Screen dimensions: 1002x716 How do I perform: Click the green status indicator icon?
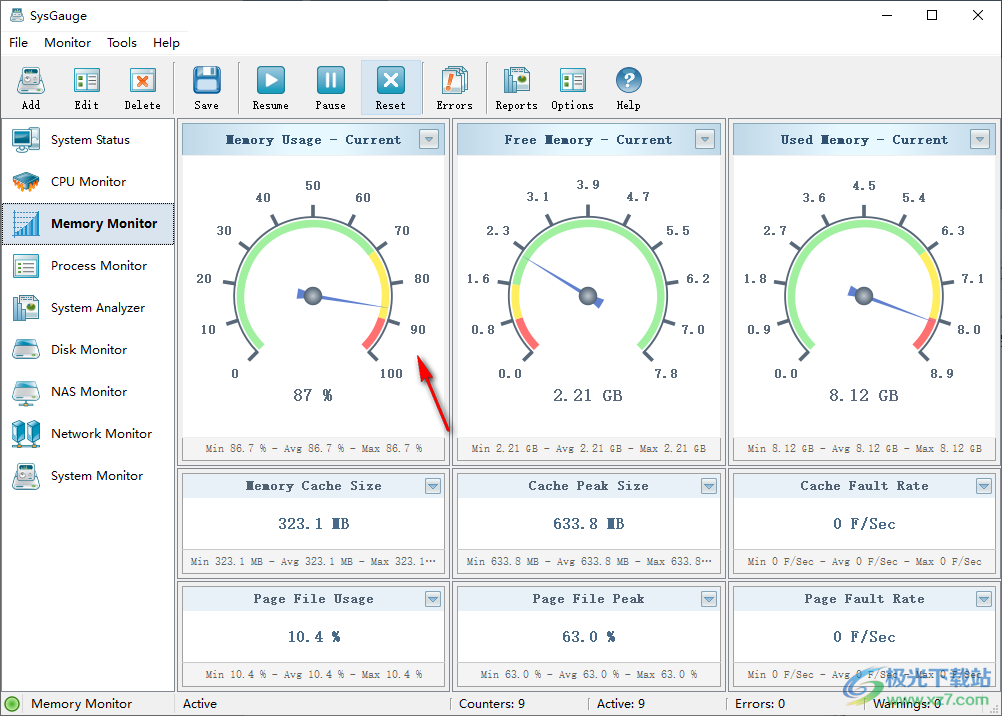[12, 704]
